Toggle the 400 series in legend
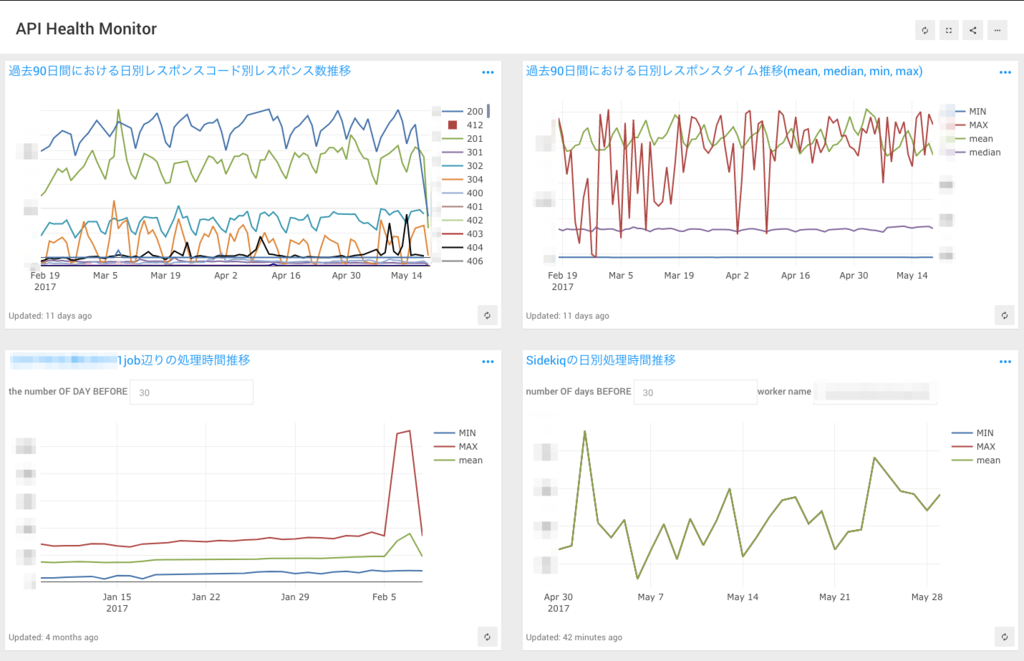 (x=463, y=193)
